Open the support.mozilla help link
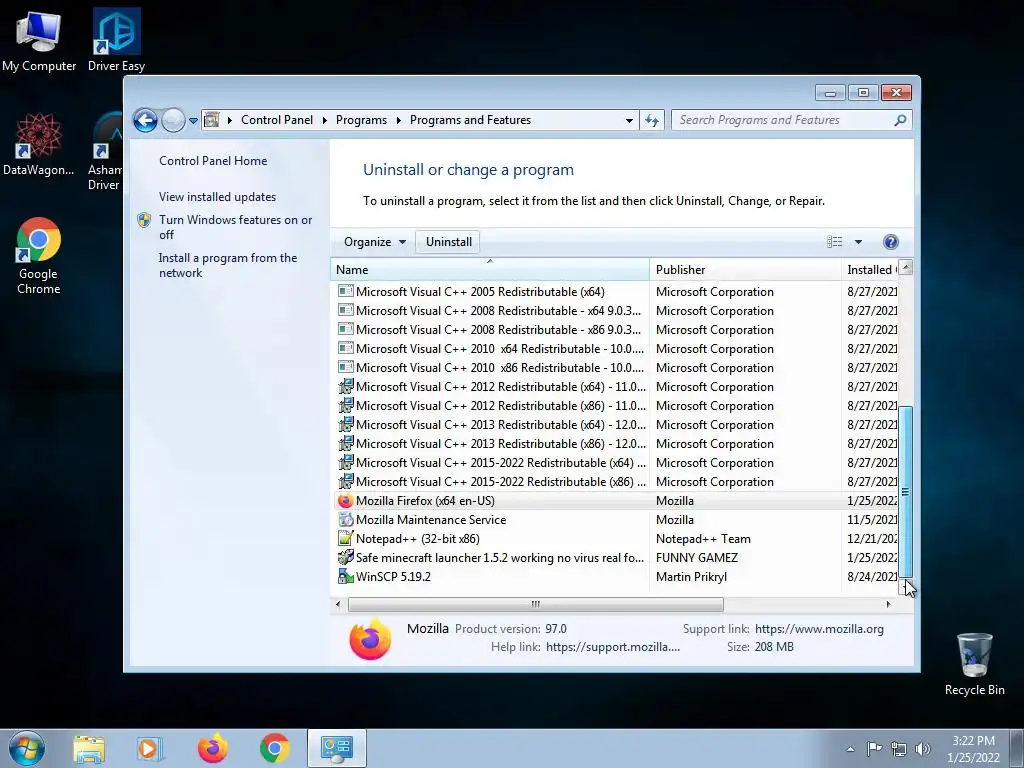1024x768 pixels. [x=613, y=647]
